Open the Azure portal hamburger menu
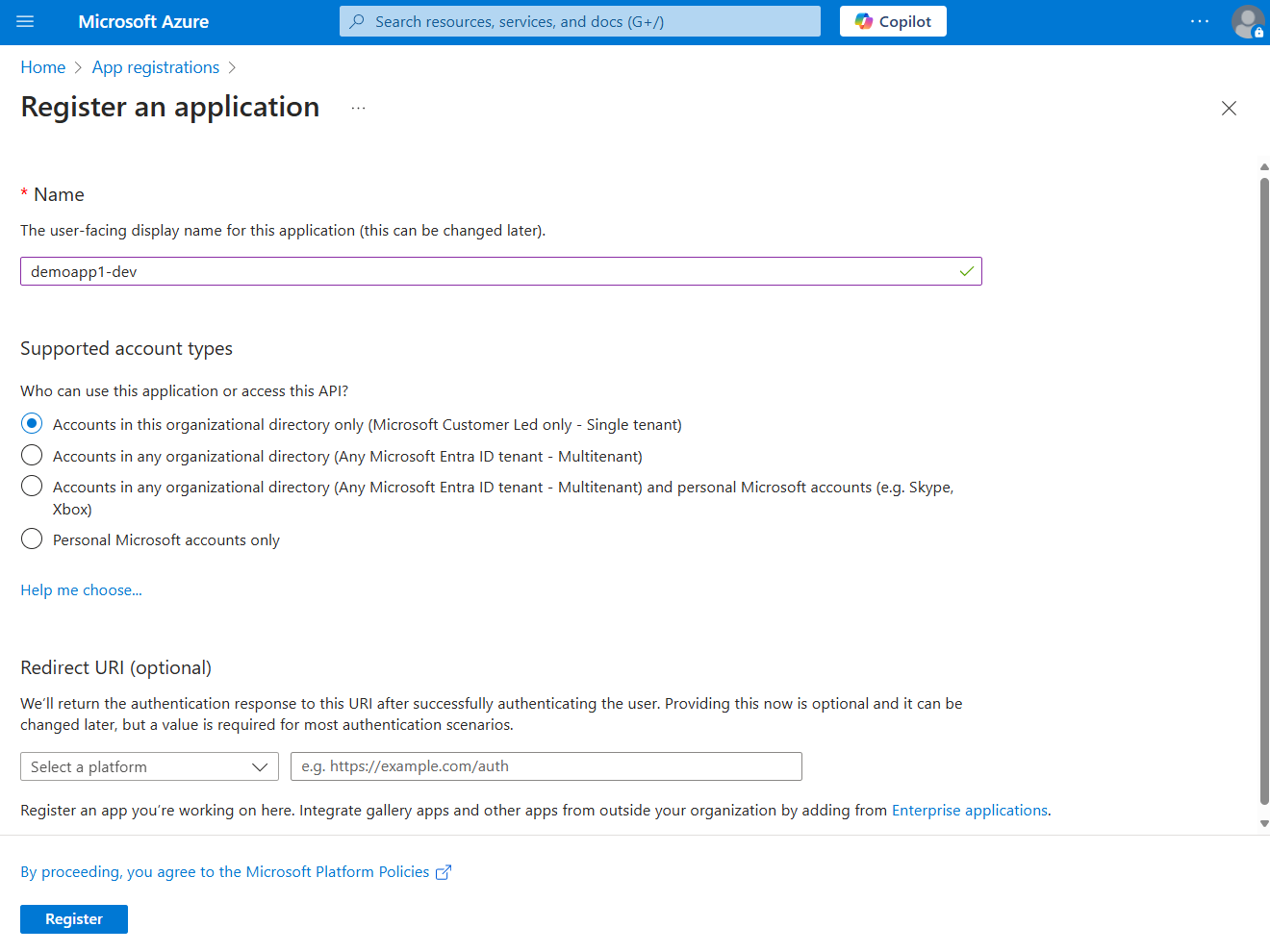 [25, 21]
